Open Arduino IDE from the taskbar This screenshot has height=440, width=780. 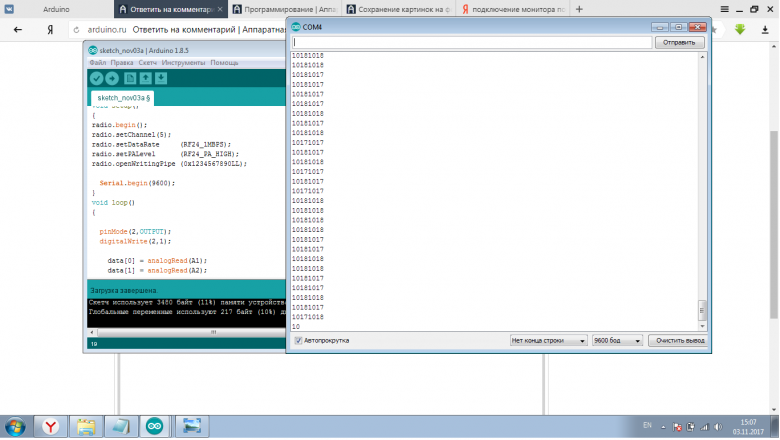click(x=155, y=426)
